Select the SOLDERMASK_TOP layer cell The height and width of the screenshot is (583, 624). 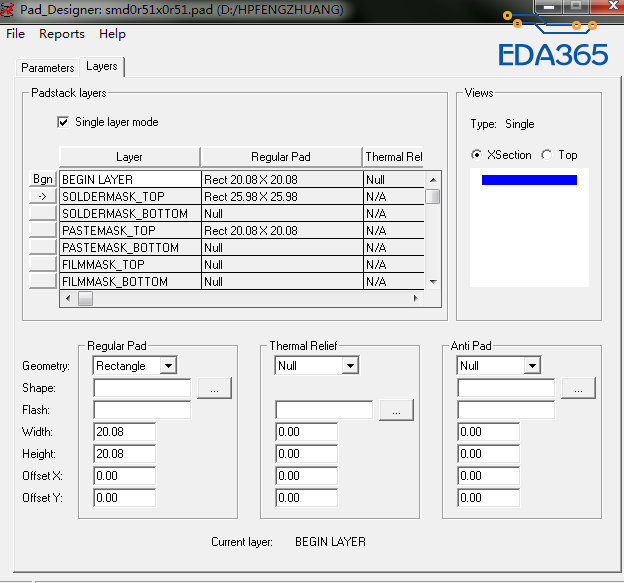pos(130,197)
